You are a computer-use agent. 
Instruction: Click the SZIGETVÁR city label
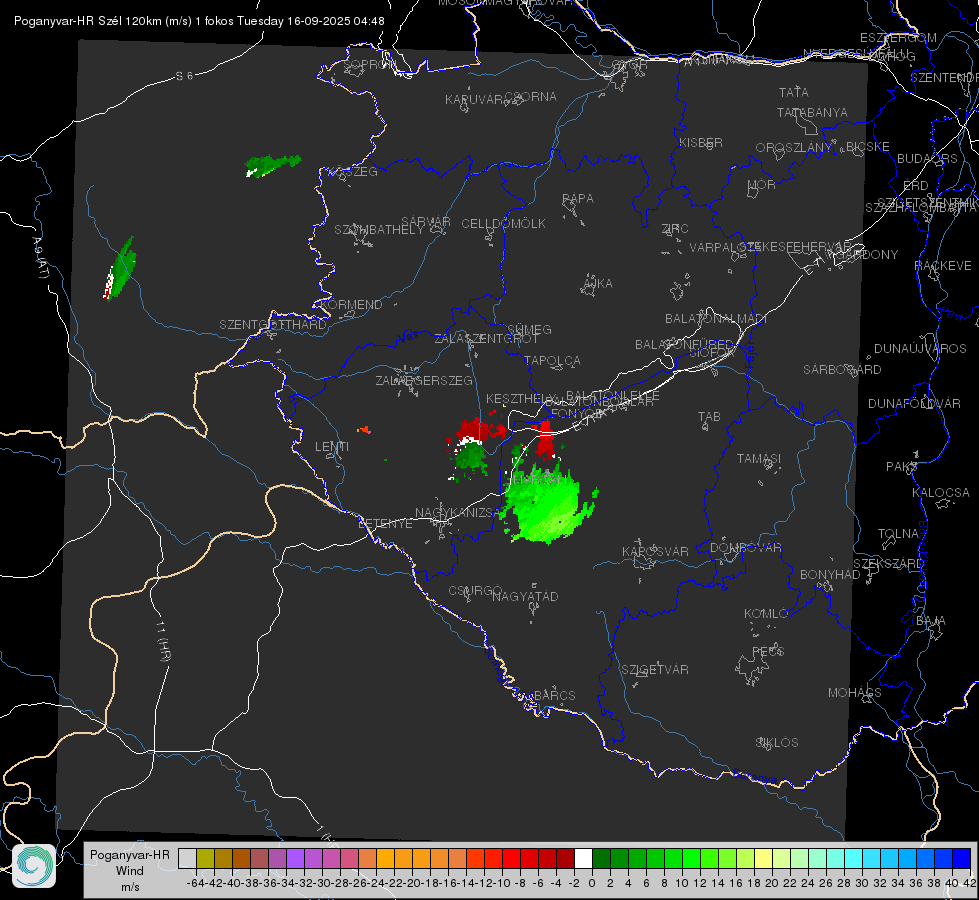click(655, 669)
